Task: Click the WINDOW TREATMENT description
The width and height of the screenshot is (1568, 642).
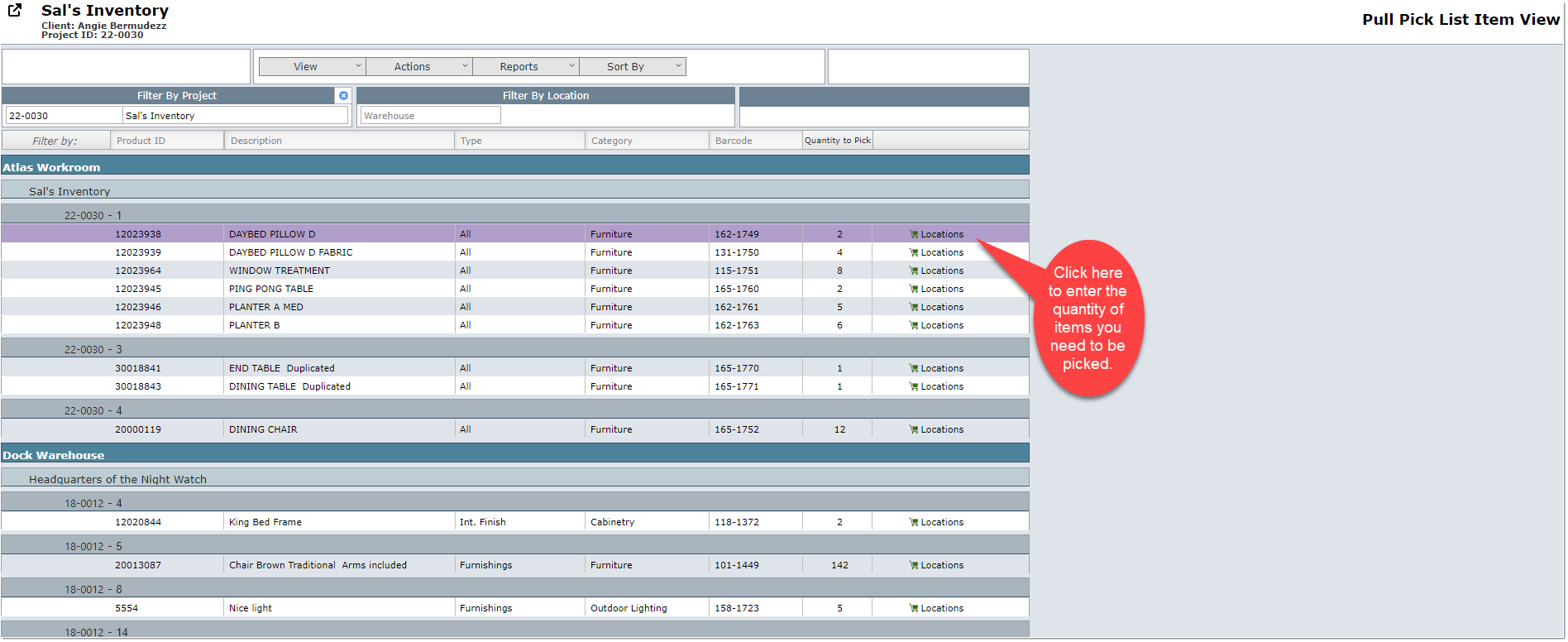Action: pos(280,271)
